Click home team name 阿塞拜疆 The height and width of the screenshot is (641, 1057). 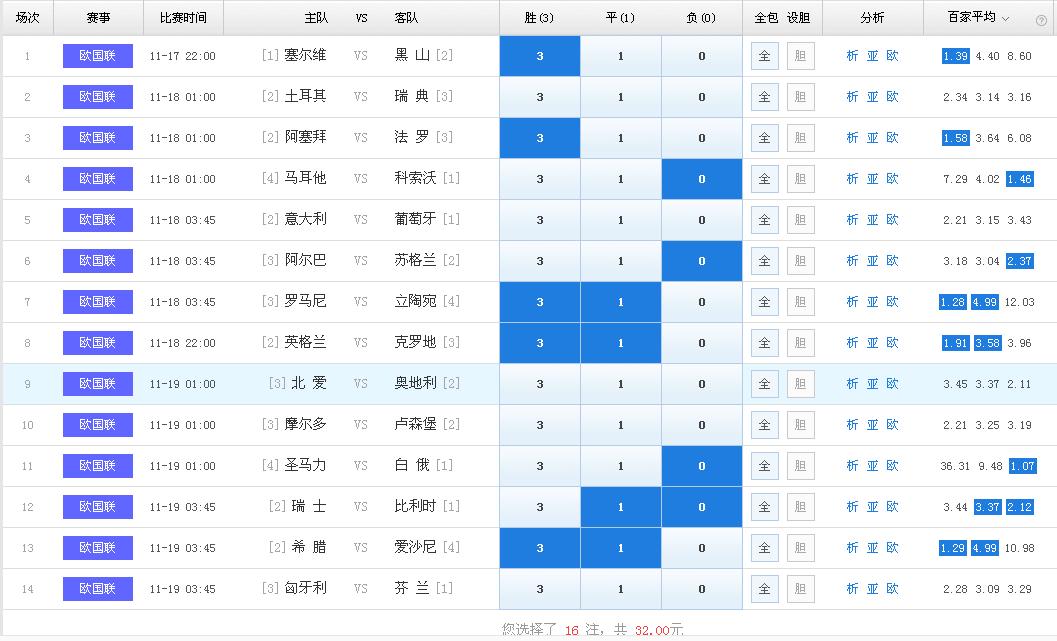coord(305,138)
